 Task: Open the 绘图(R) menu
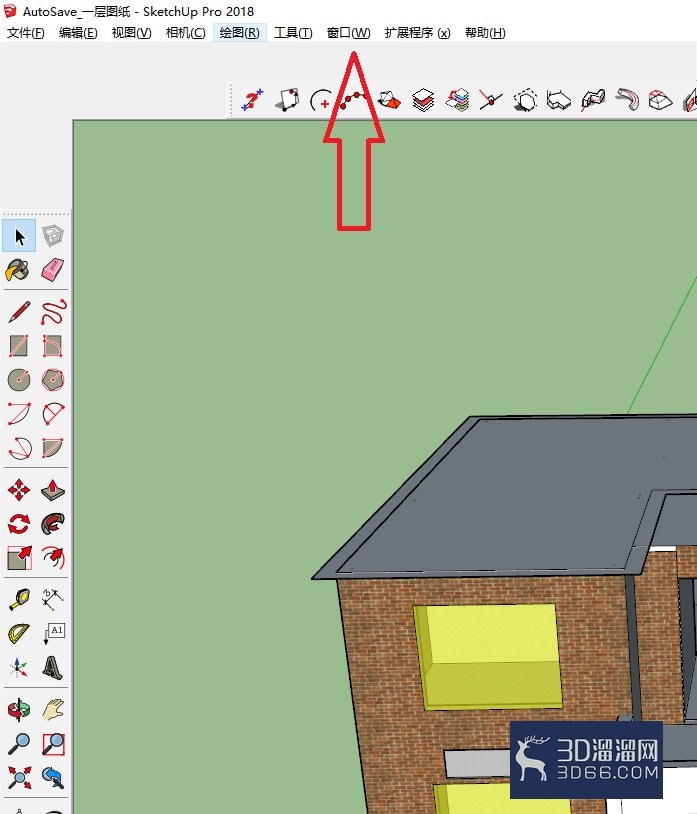point(239,33)
